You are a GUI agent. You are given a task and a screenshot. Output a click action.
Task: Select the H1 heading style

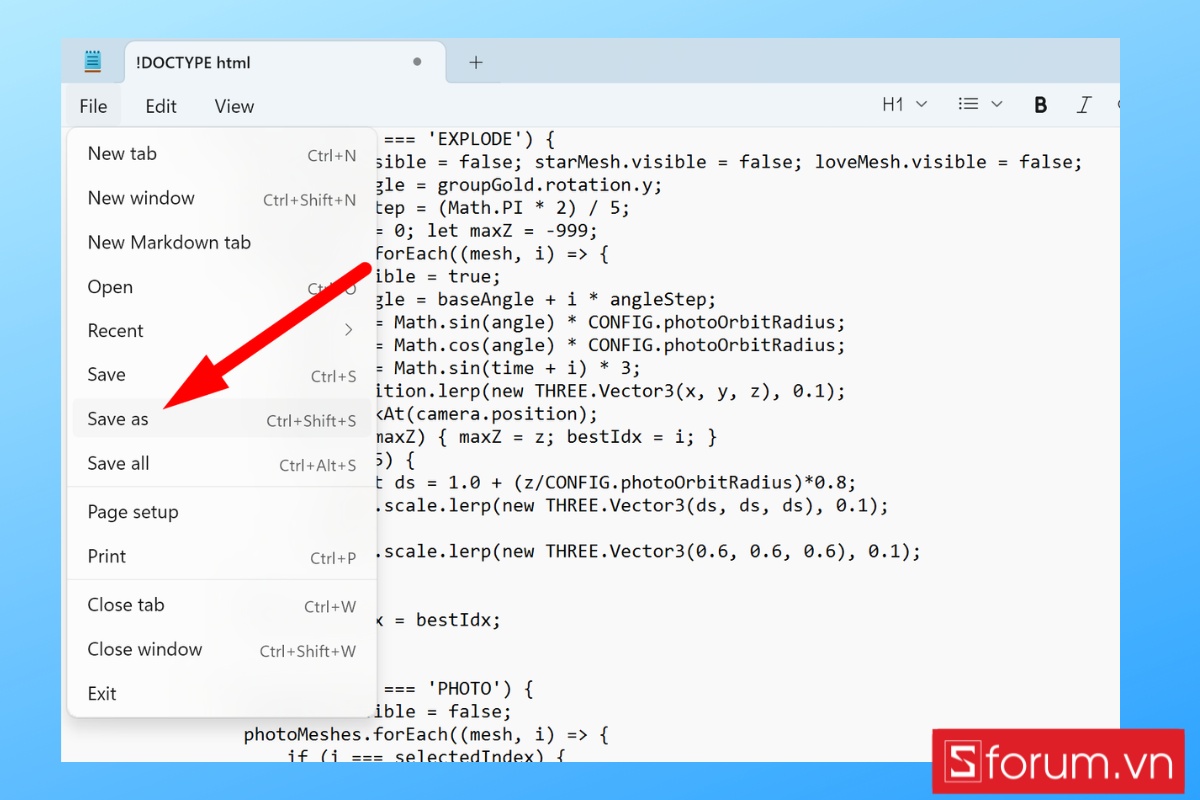point(893,104)
